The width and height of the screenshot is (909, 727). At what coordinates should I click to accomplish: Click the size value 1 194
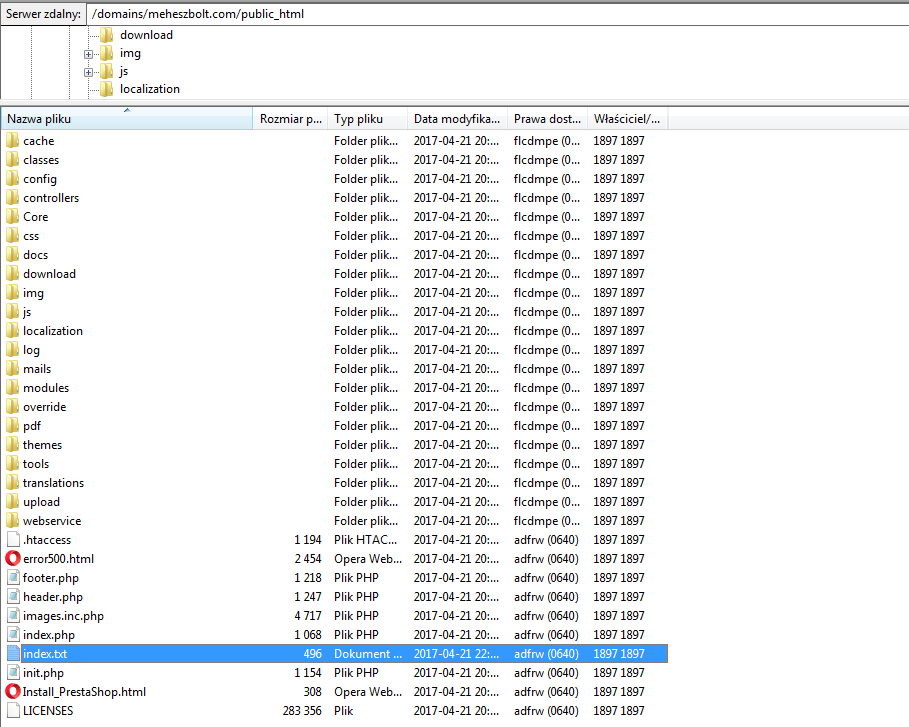click(308, 540)
